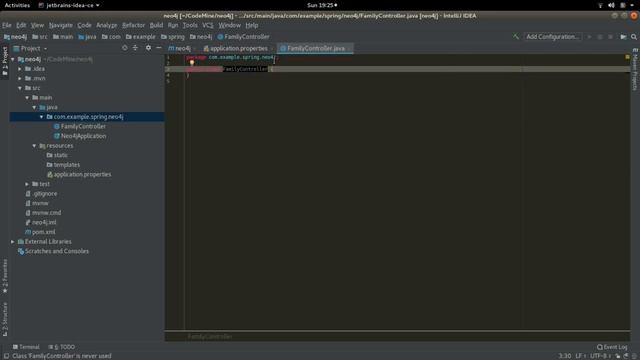Collapse neo4j root project node
Image resolution: width=640 pixels, height=360 pixels.
(13, 59)
